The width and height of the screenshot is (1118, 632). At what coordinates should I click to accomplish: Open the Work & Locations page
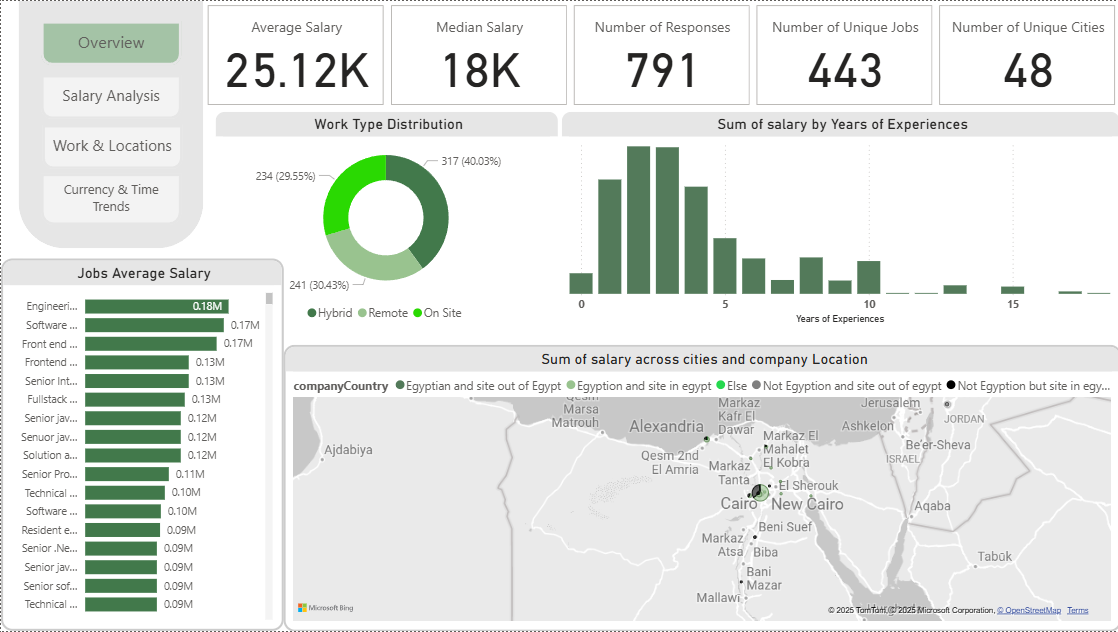coord(111,146)
